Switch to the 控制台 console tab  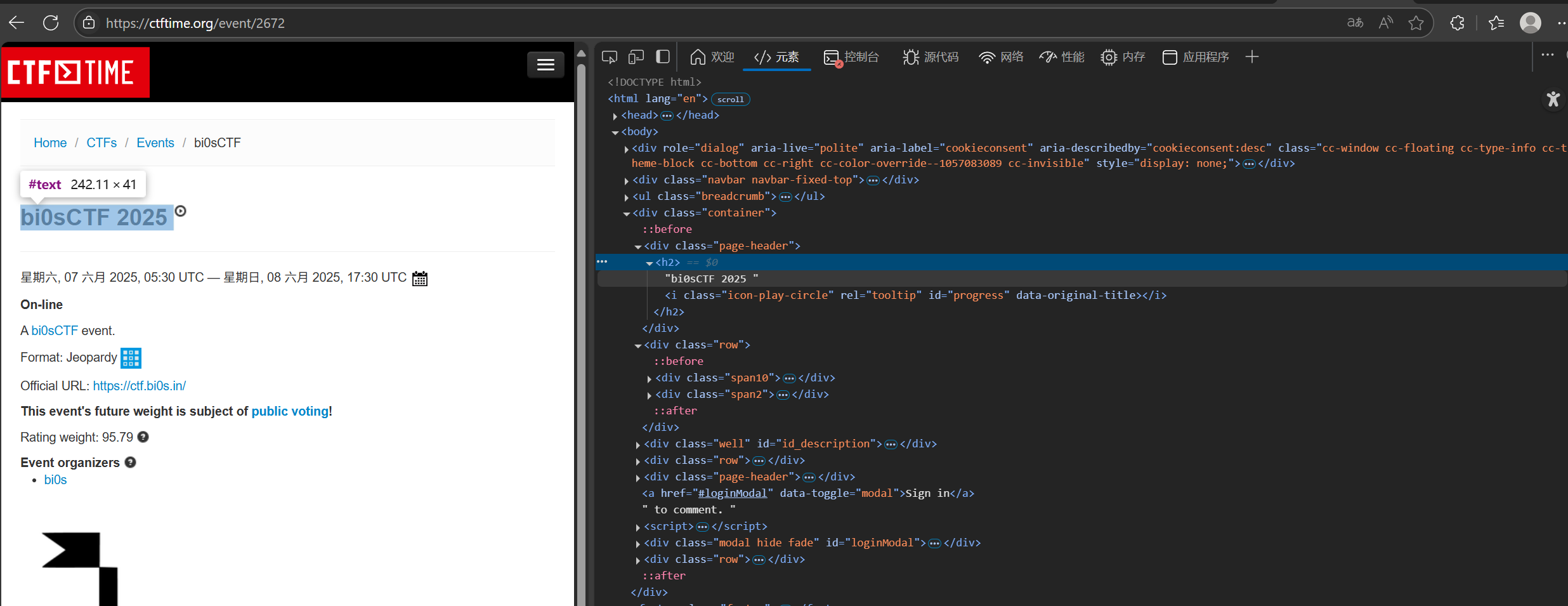pyautogui.click(x=851, y=57)
